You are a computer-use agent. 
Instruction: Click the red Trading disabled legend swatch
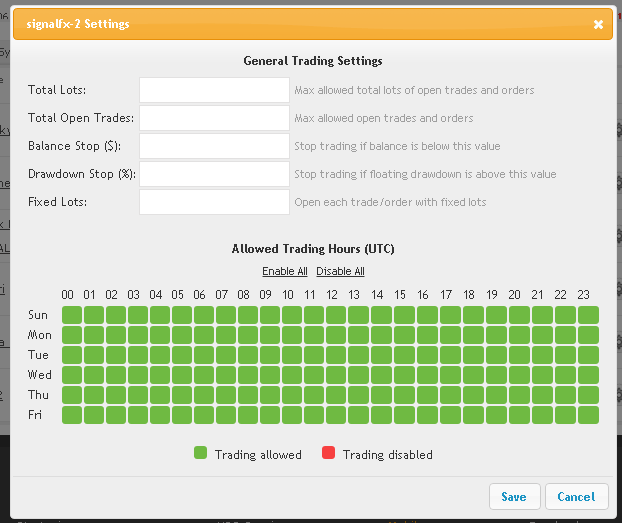tap(328, 453)
